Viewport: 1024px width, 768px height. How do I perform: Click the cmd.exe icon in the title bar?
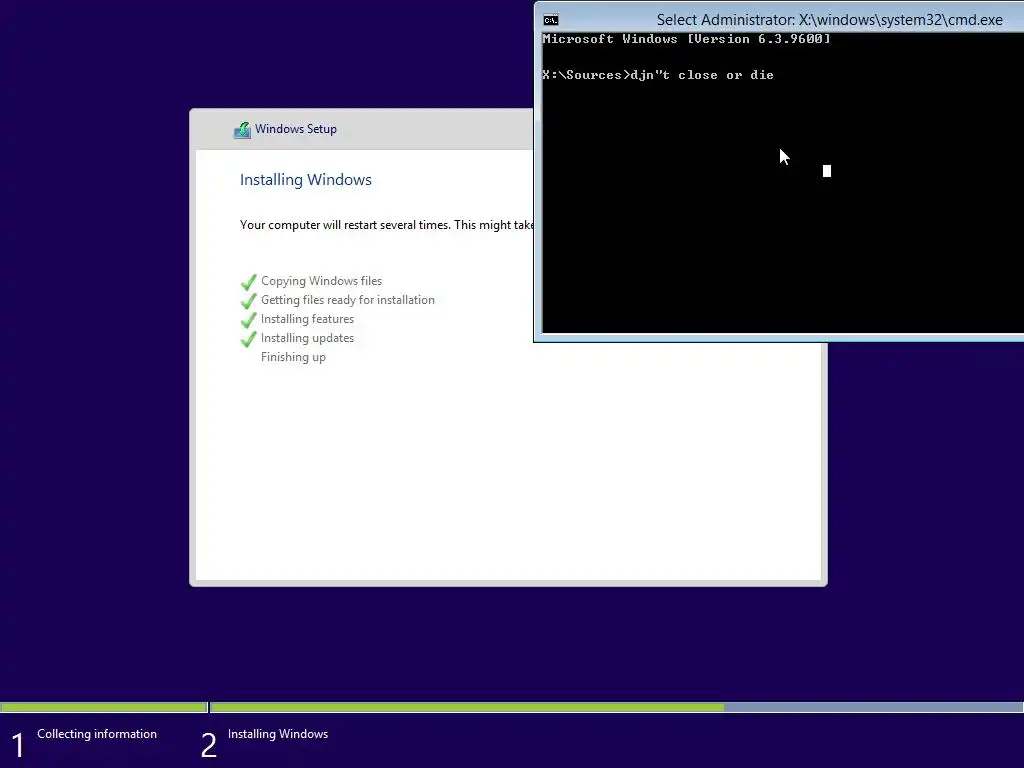click(x=551, y=20)
